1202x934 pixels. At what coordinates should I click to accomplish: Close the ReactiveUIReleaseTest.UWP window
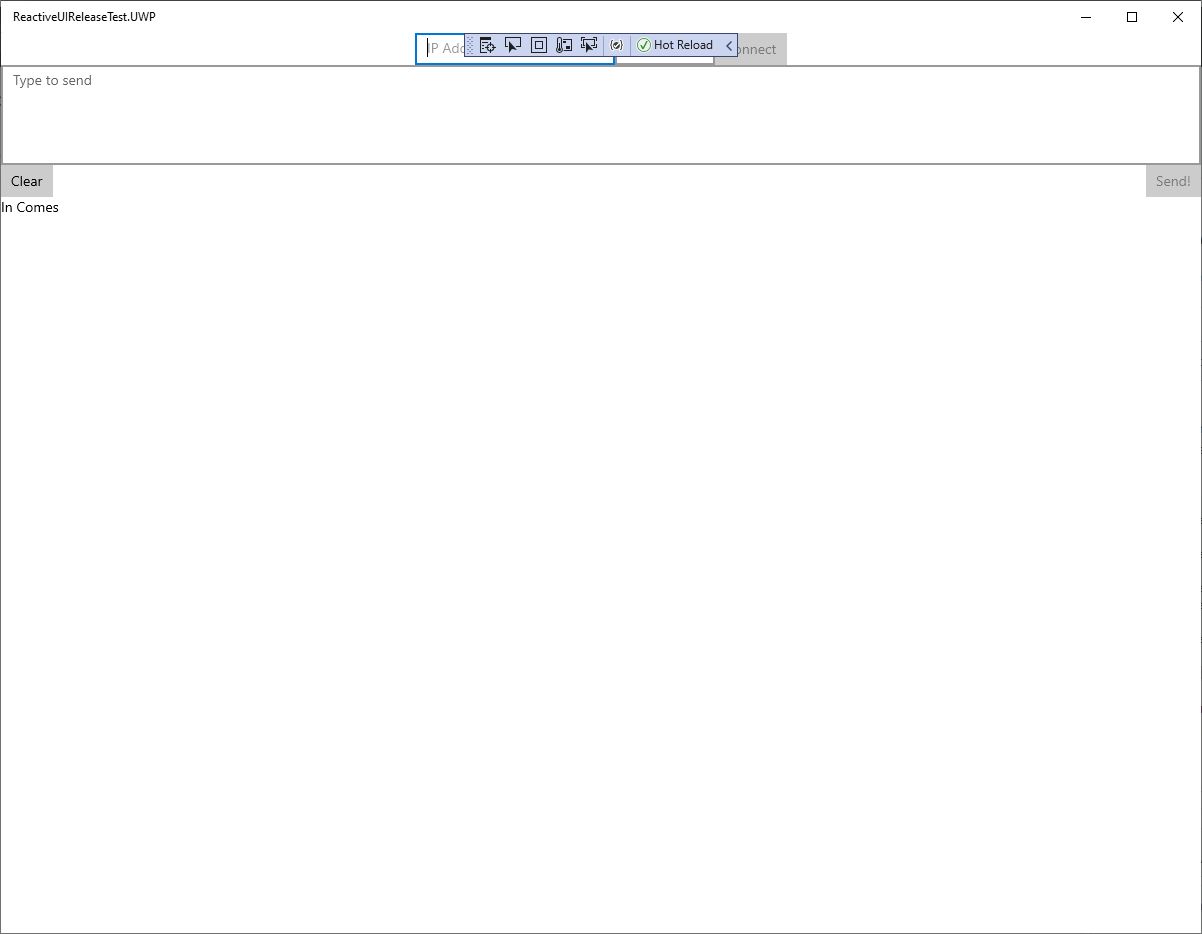(x=1178, y=17)
